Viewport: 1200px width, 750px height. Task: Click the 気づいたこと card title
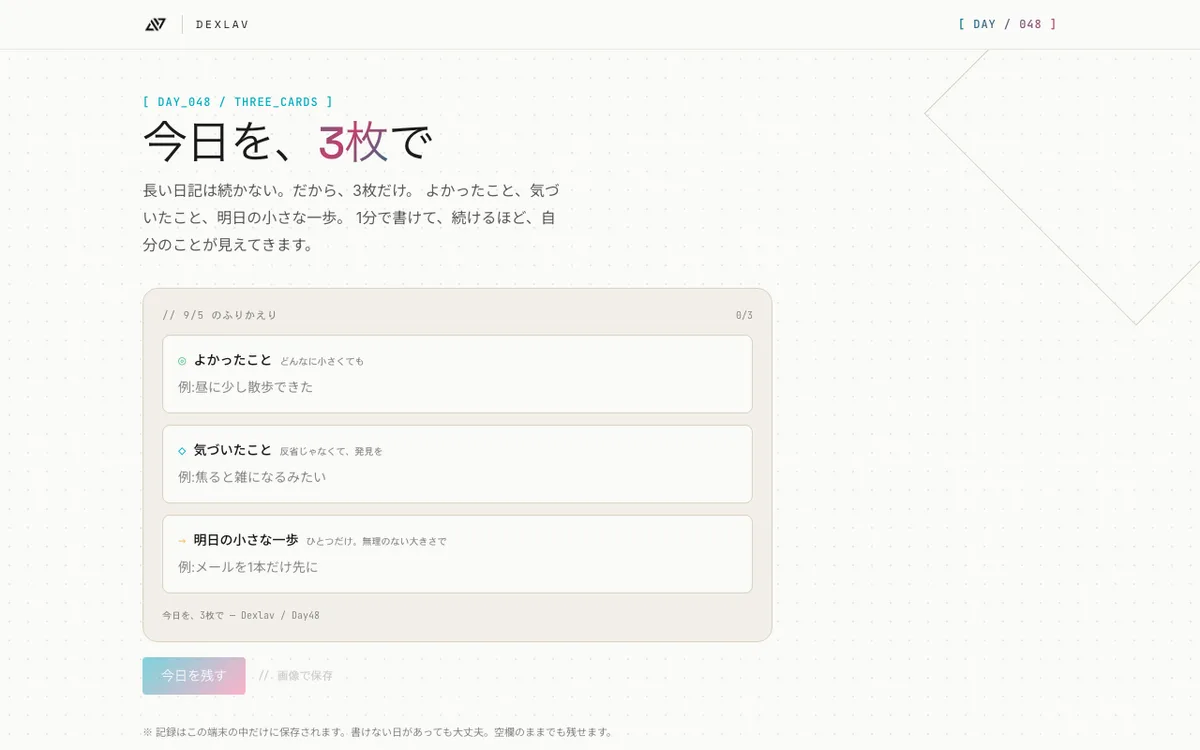point(233,450)
